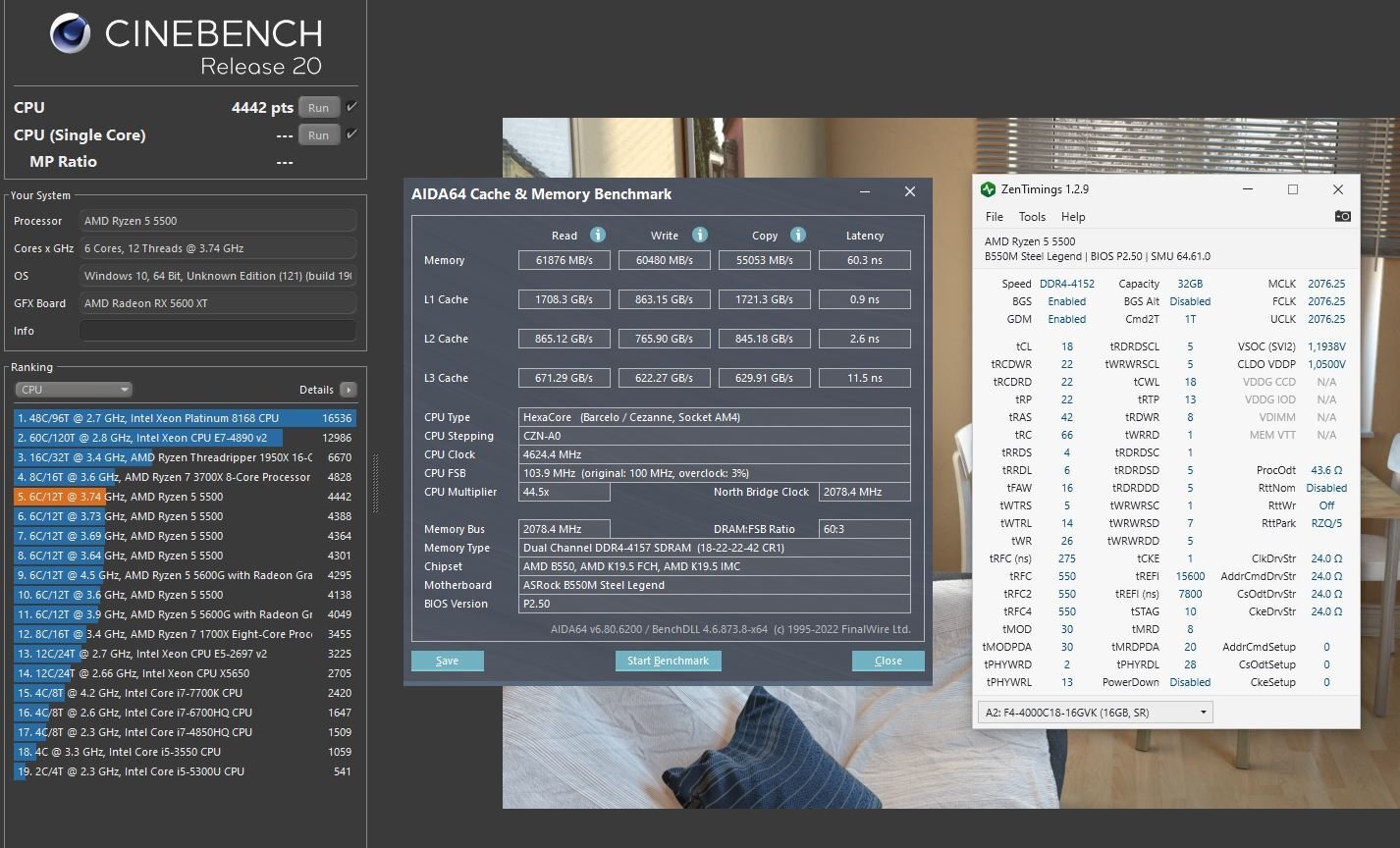Click ProcOdt value 43.6 Ω
The image size is (1400, 848).
1326,470
